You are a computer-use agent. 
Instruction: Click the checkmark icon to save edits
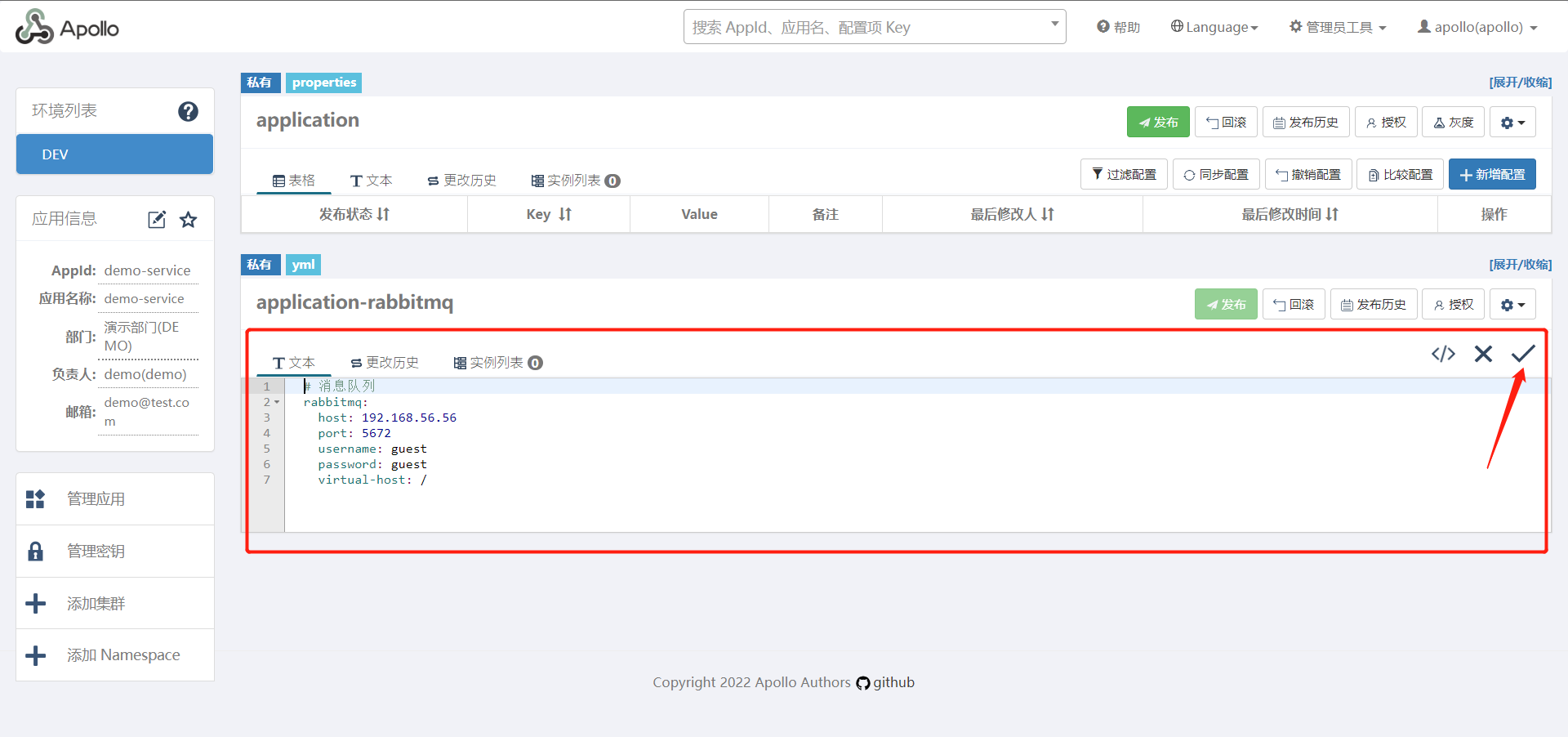coord(1522,354)
